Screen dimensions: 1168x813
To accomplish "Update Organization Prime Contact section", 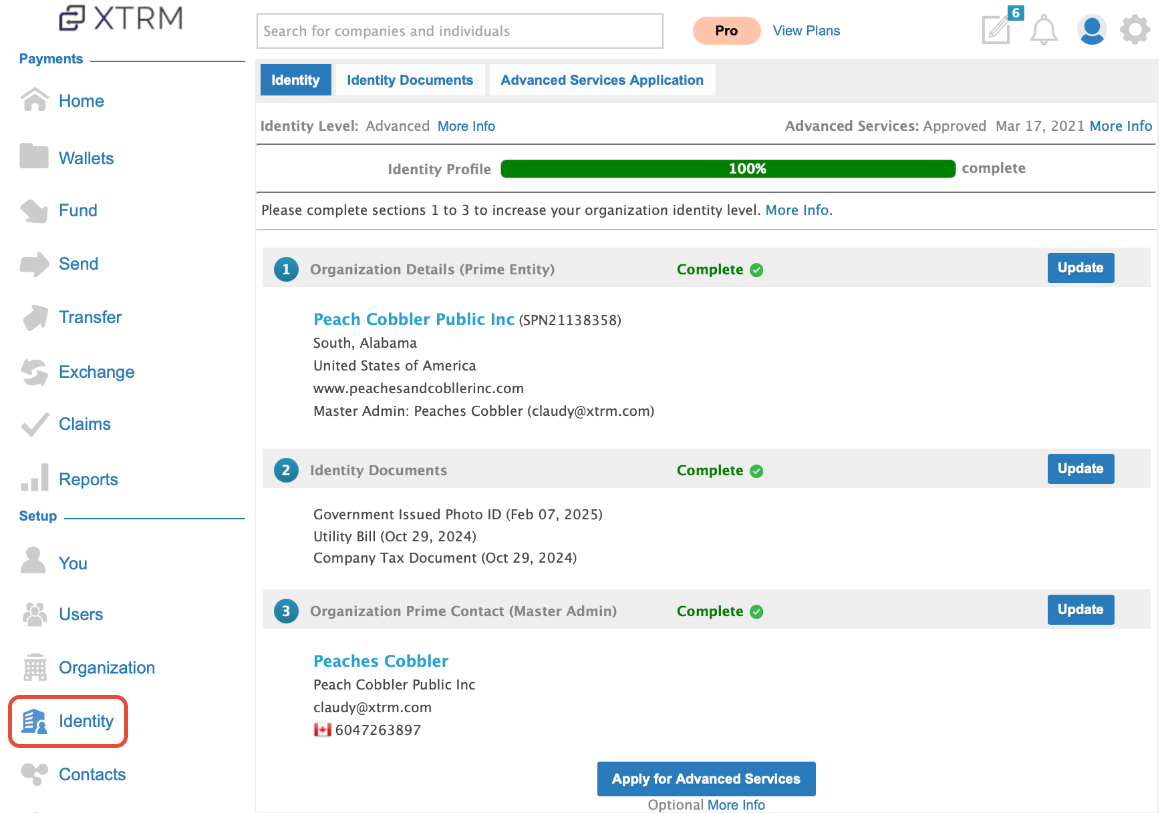I will [1080, 610].
